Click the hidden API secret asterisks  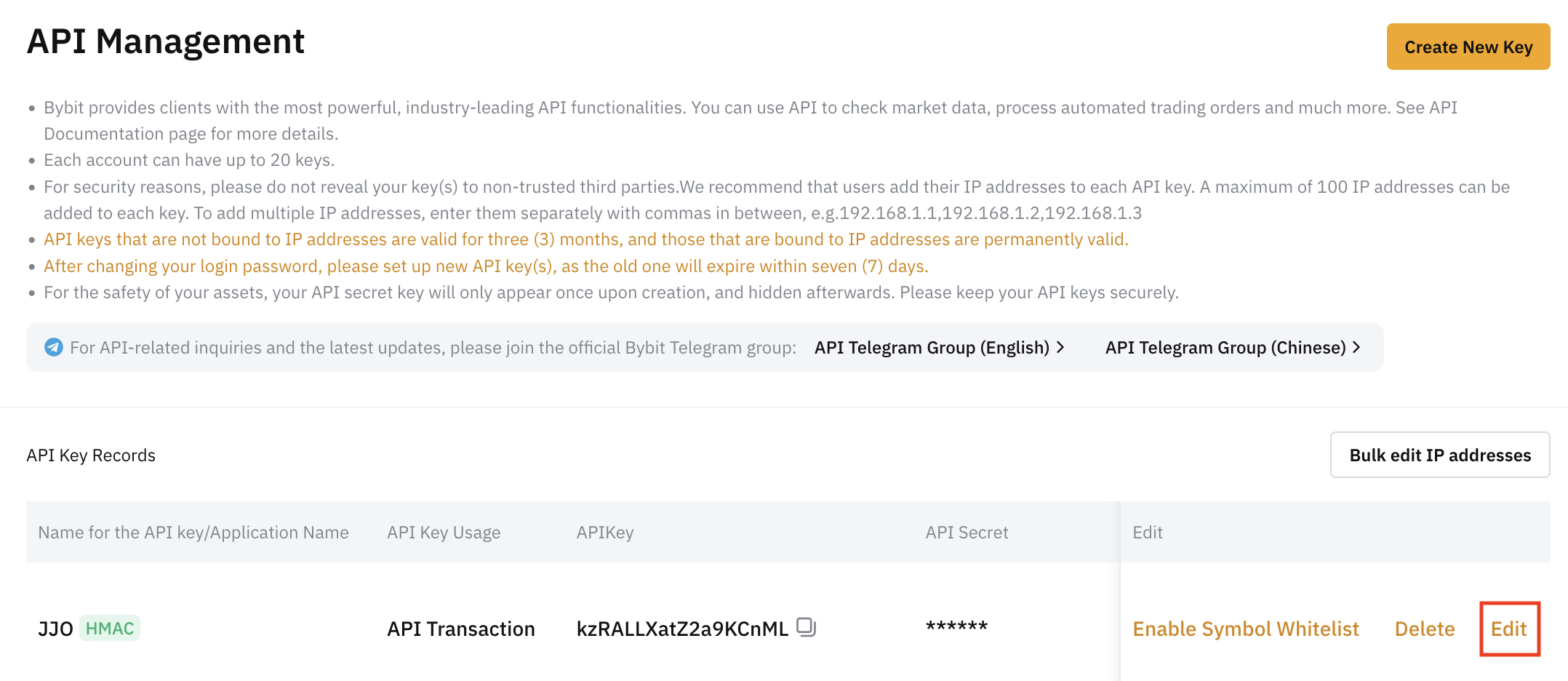click(956, 626)
